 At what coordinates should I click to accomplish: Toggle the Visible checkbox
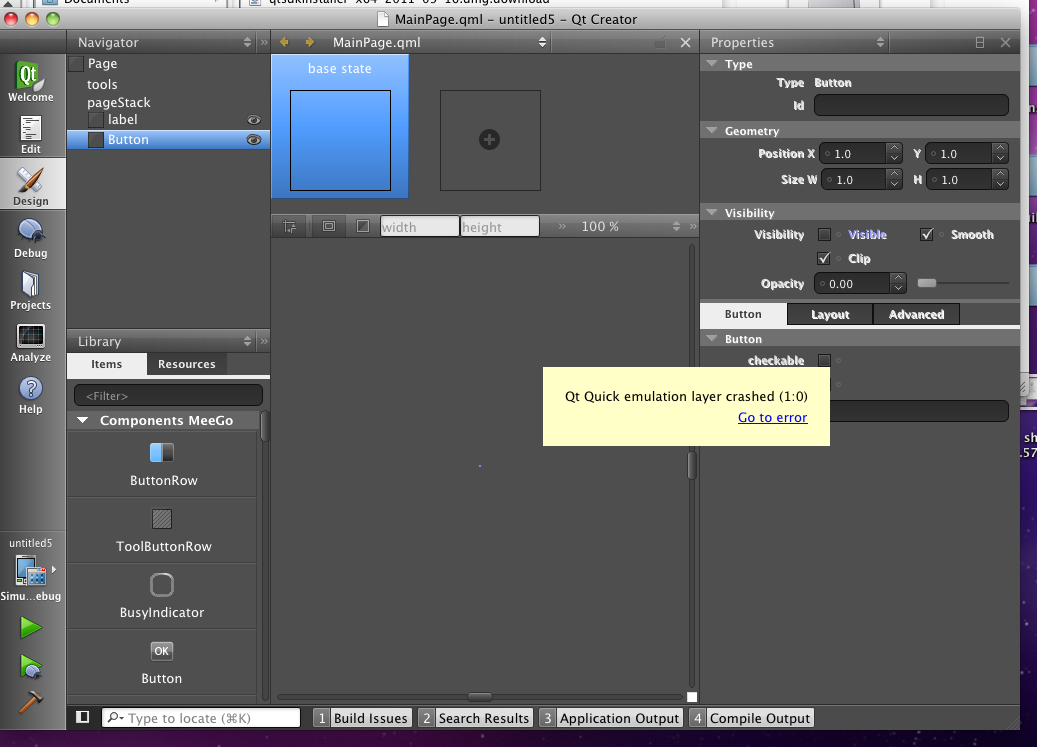tap(824, 235)
